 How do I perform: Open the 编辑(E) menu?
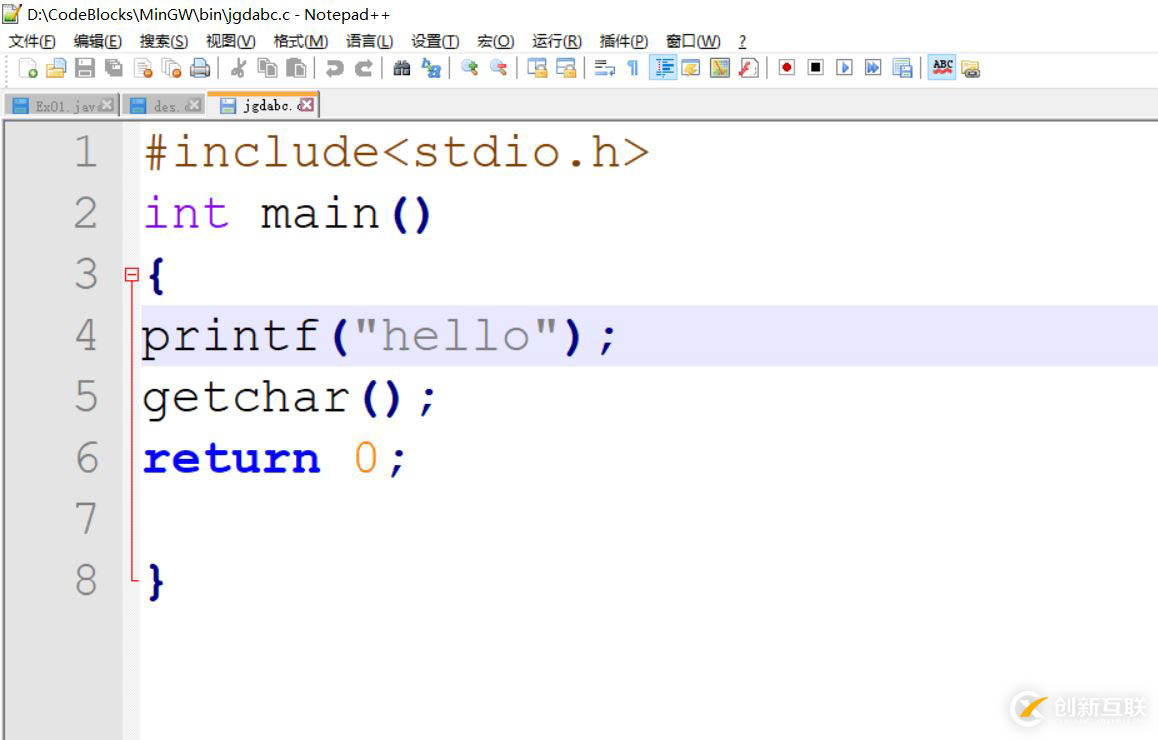pos(97,41)
